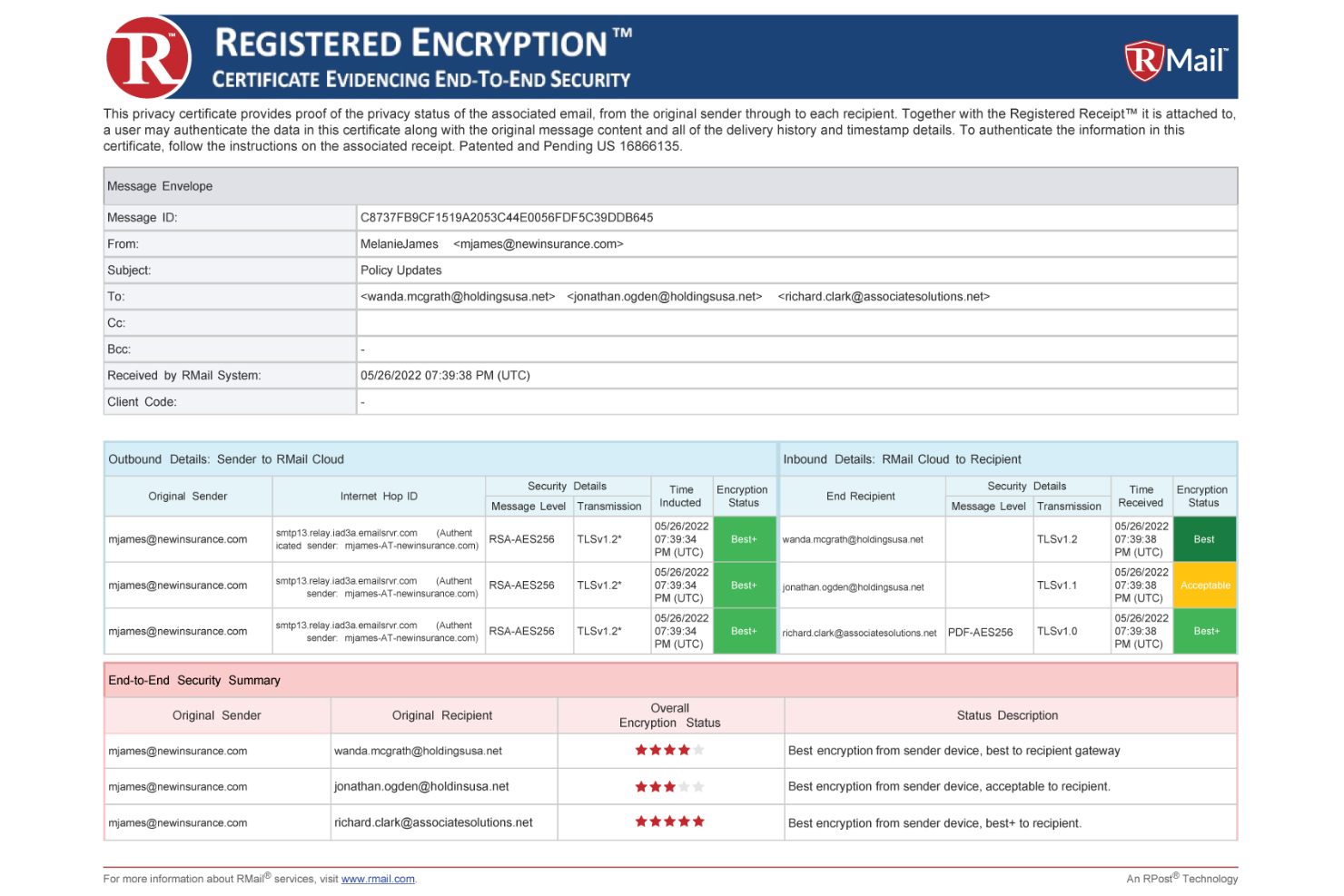Click the inbound Best+ status for richard.clark
1344x896 pixels.
click(1204, 631)
